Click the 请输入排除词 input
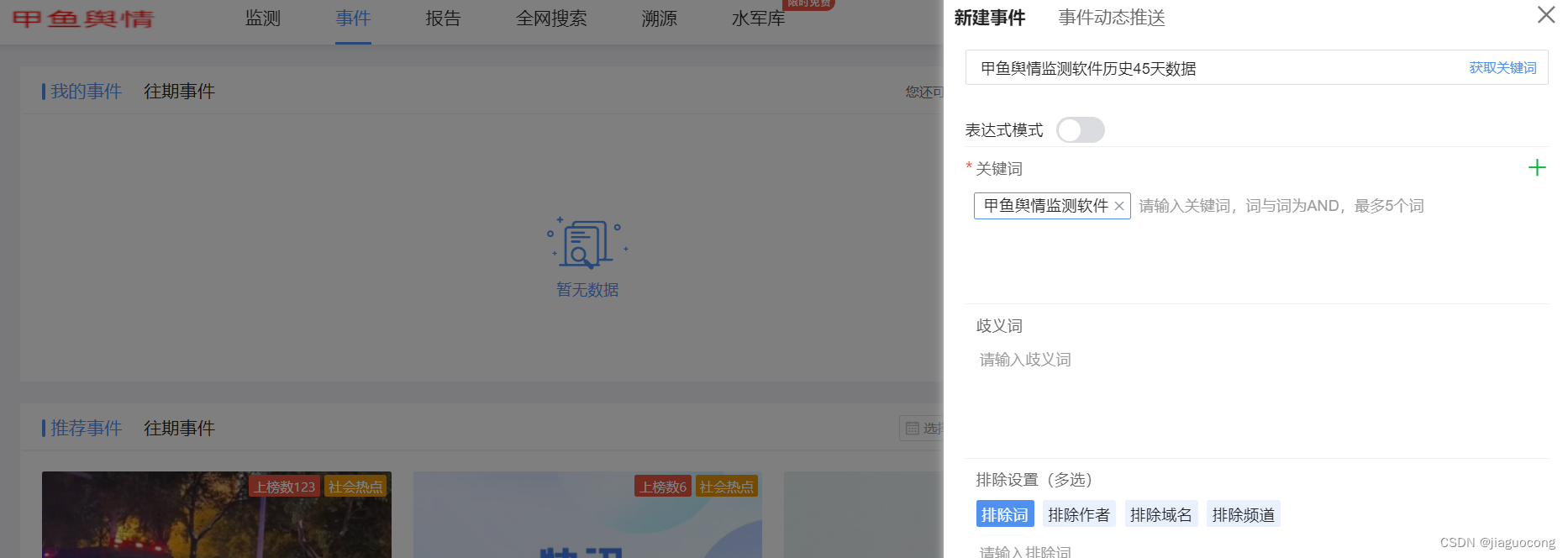Viewport: 1568px width, 558px height. click(x=1025, y=551)
